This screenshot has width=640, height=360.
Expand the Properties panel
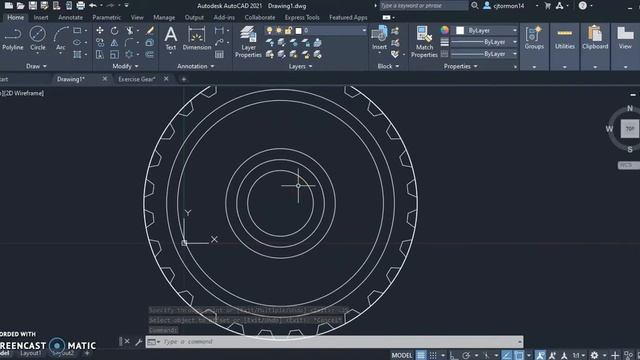(x=460, y=66)
